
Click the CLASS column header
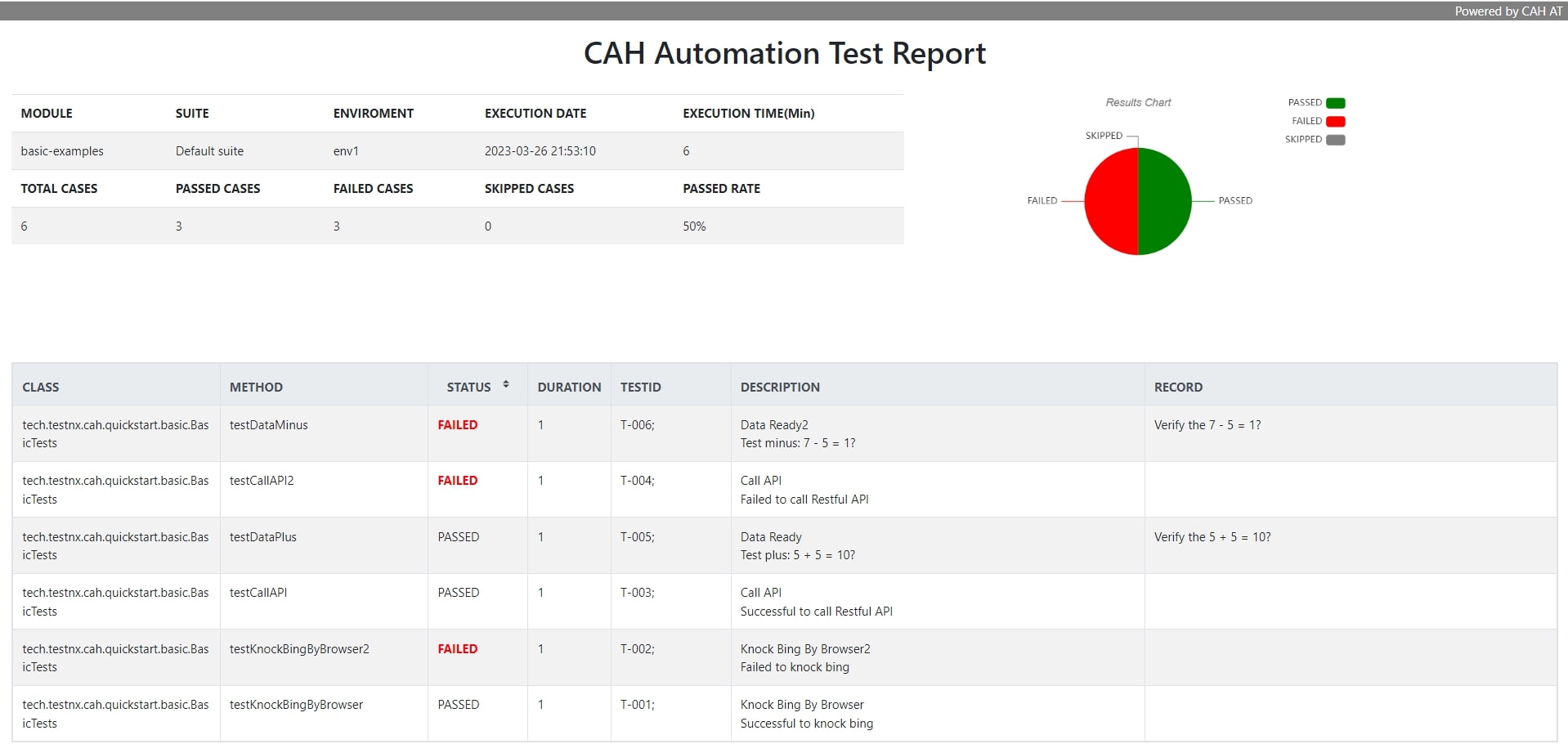[42, 387]
